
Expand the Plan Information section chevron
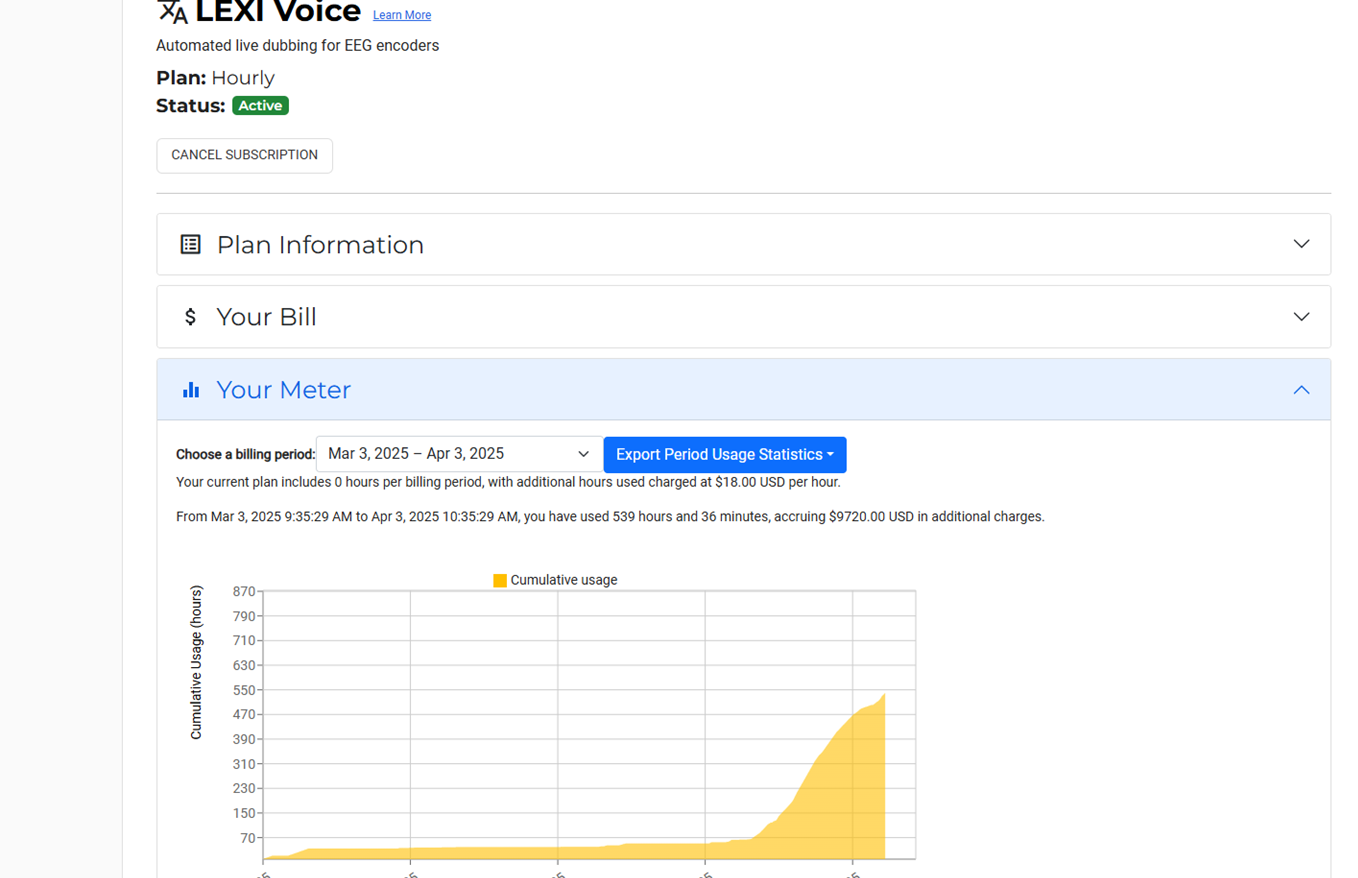point(1301,244)
